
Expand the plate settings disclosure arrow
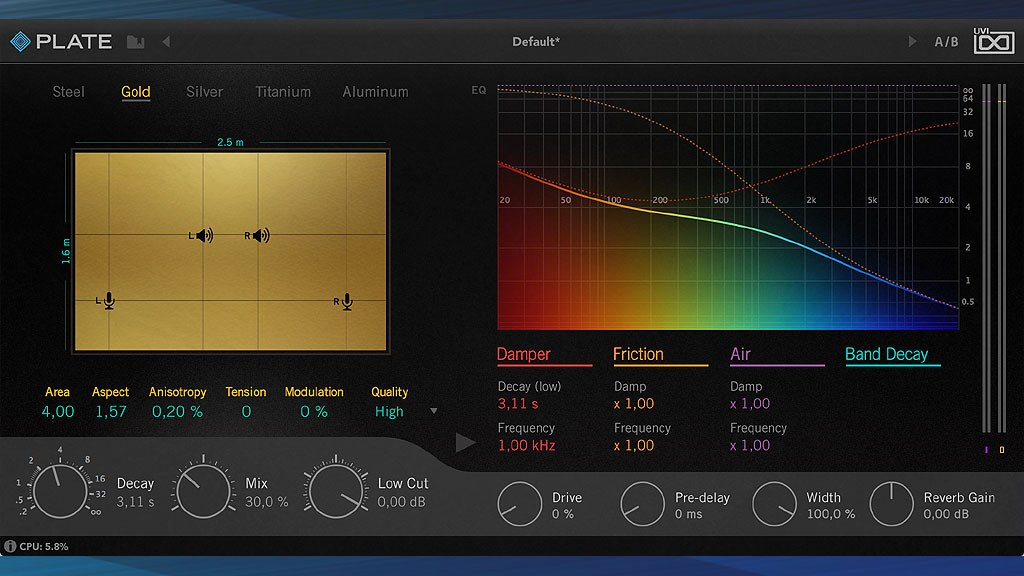(x=433, y=411)
